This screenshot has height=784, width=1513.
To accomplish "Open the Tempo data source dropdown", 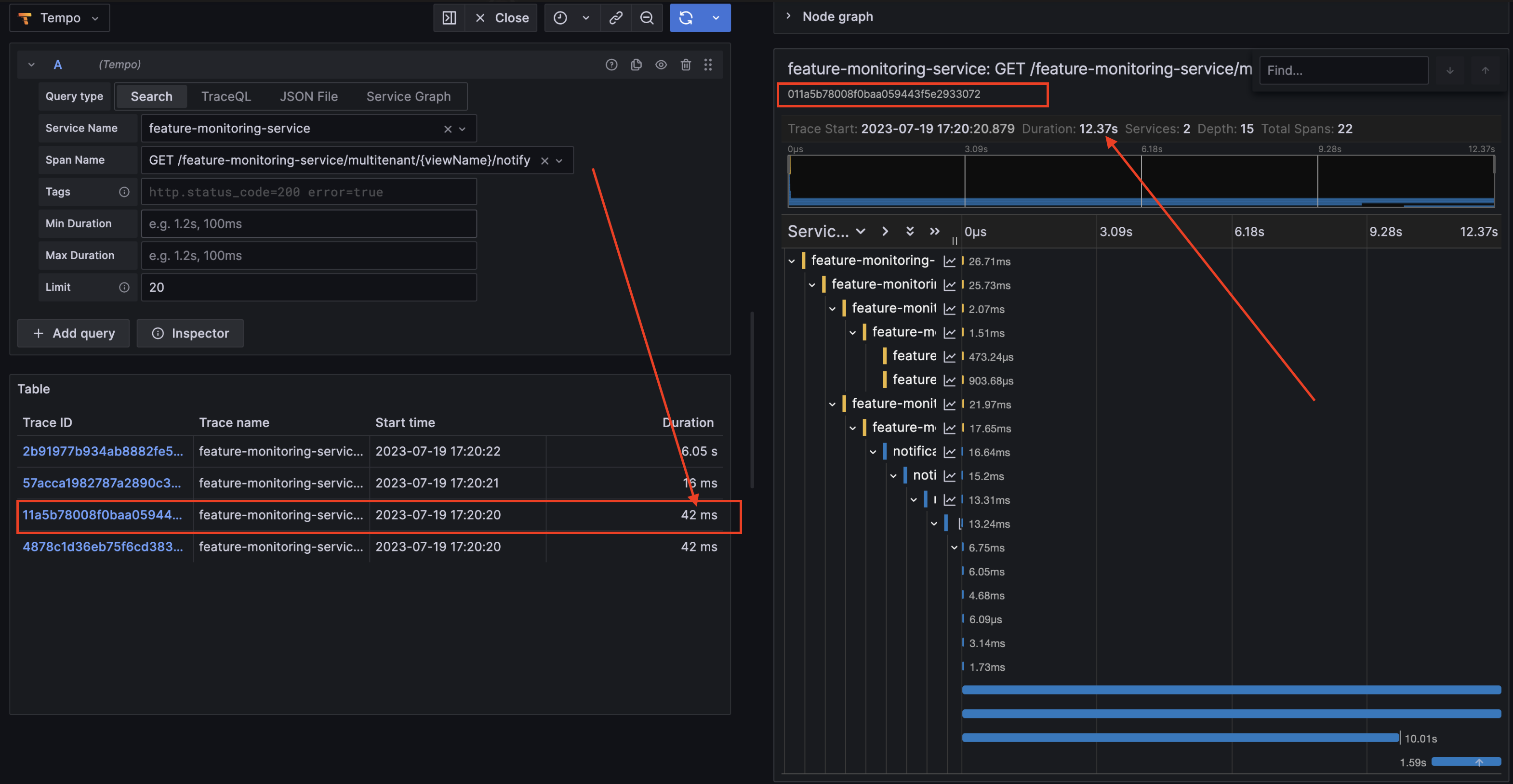I will tap(59, 18).
